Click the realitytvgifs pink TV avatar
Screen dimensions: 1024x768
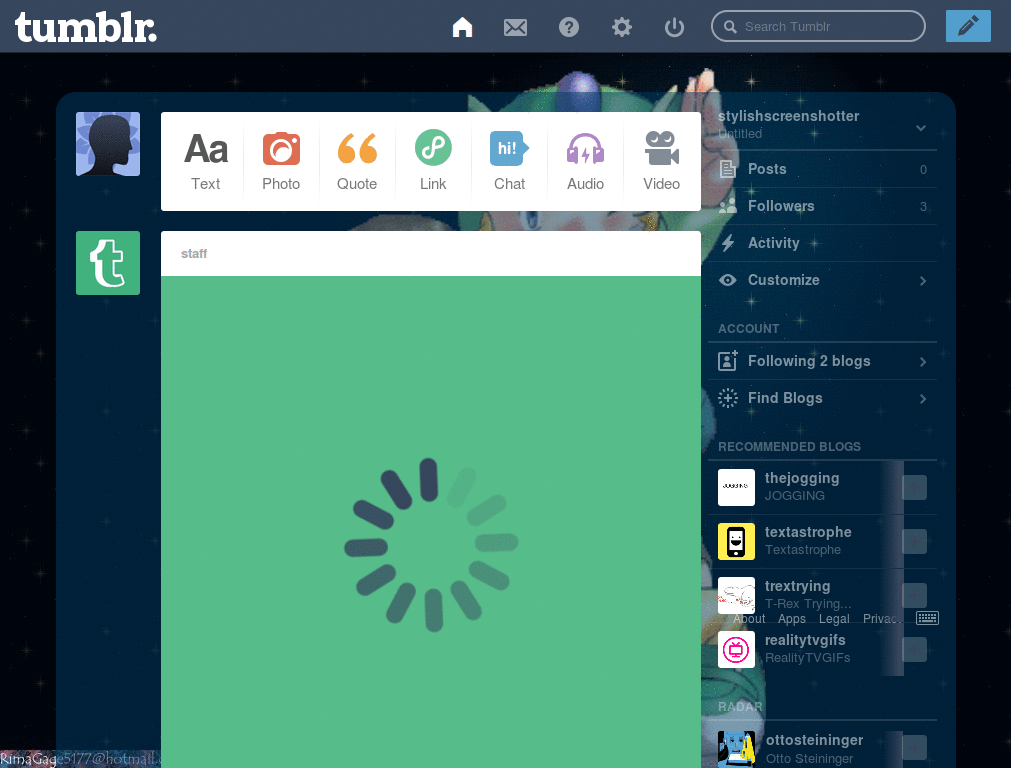point(736,650)
